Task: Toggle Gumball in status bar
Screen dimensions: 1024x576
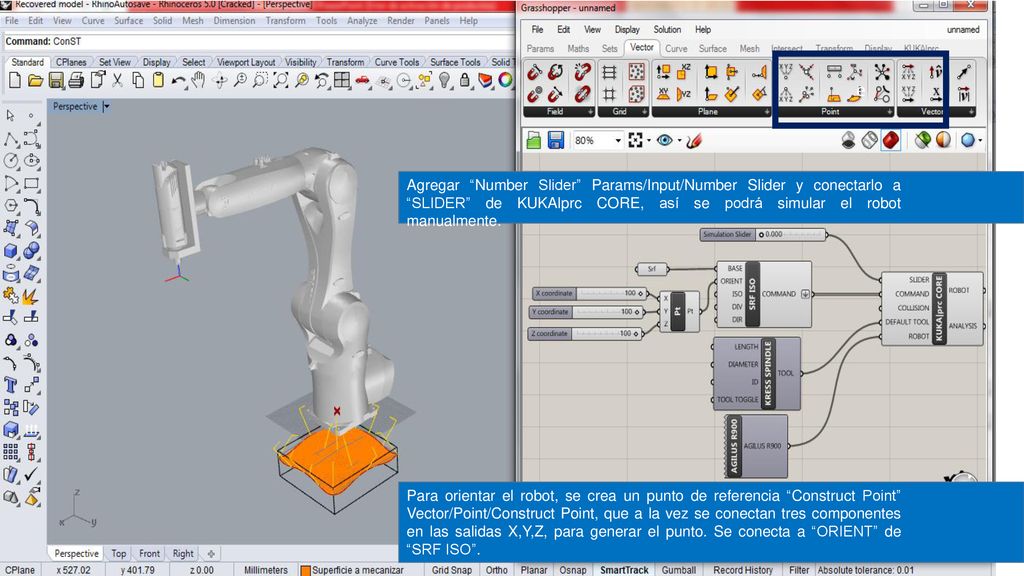Action: pyautogui.click(x=679, y=569)
